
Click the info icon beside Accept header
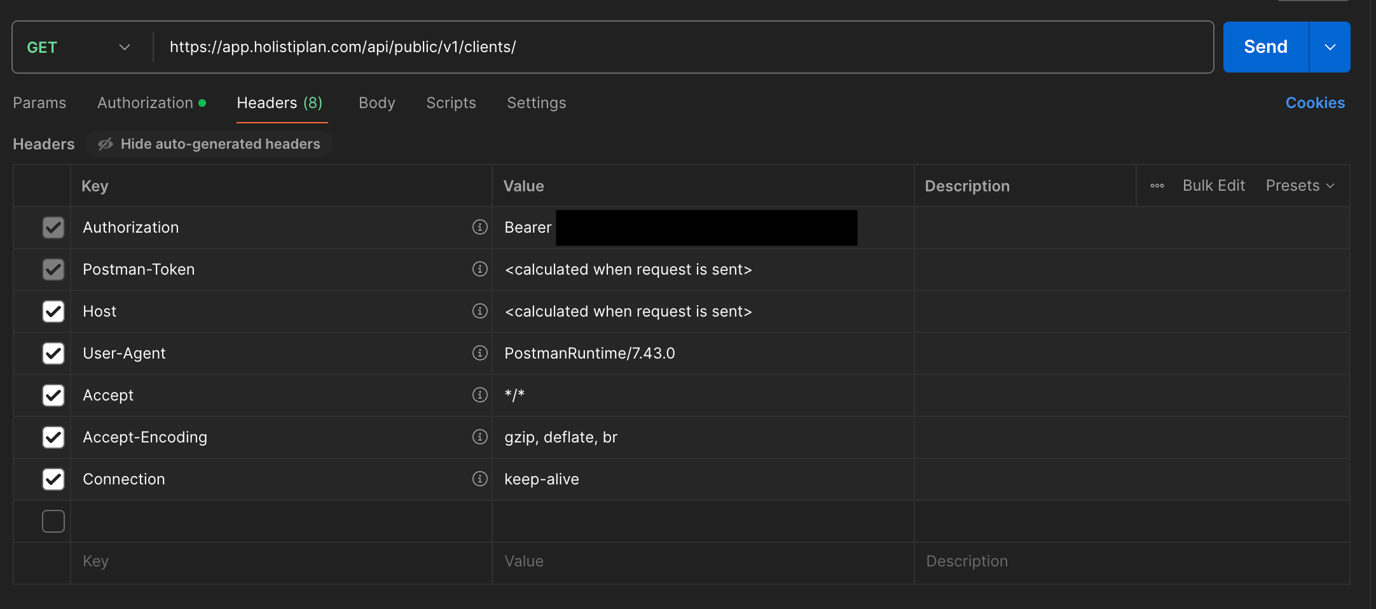(480, 395)
